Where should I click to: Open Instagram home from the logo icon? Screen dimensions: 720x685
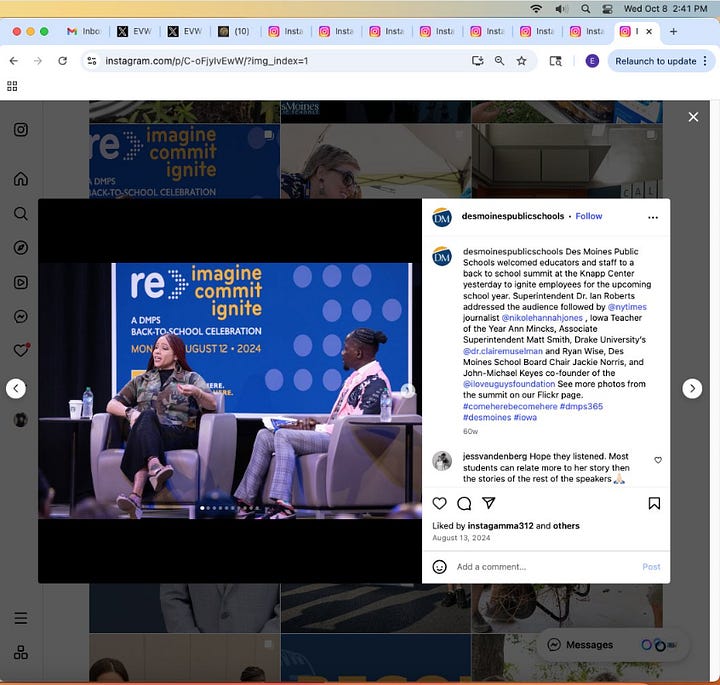21,129
